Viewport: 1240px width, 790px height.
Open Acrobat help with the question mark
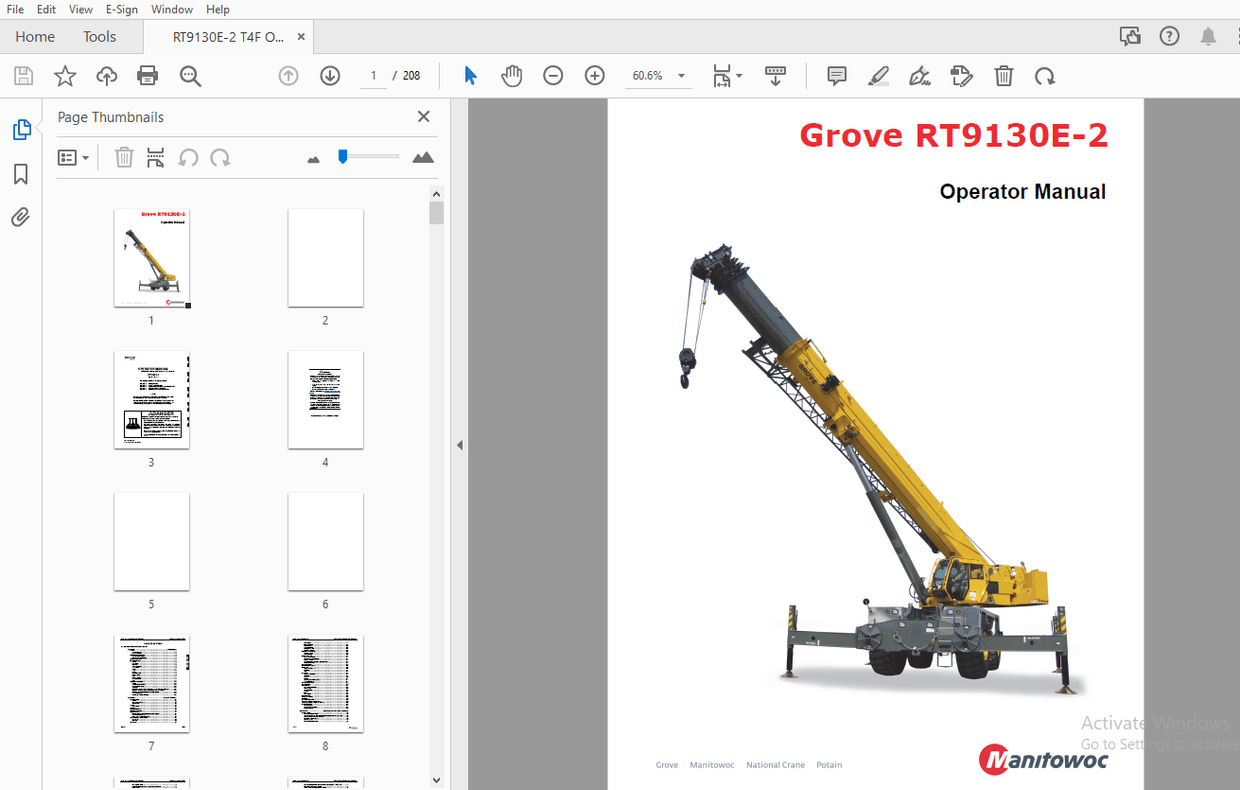1169,36
